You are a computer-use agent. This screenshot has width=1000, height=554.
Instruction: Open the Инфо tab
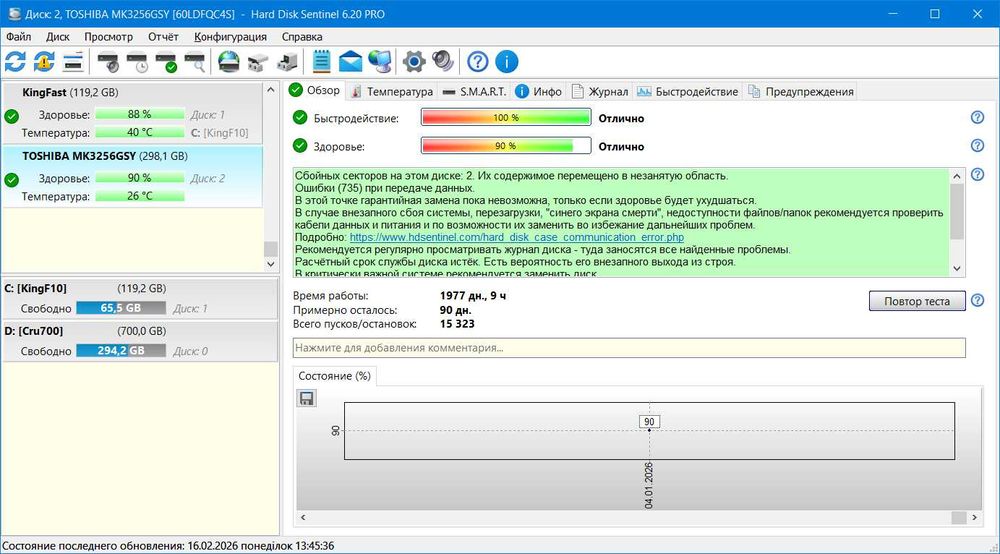[539, 92]
